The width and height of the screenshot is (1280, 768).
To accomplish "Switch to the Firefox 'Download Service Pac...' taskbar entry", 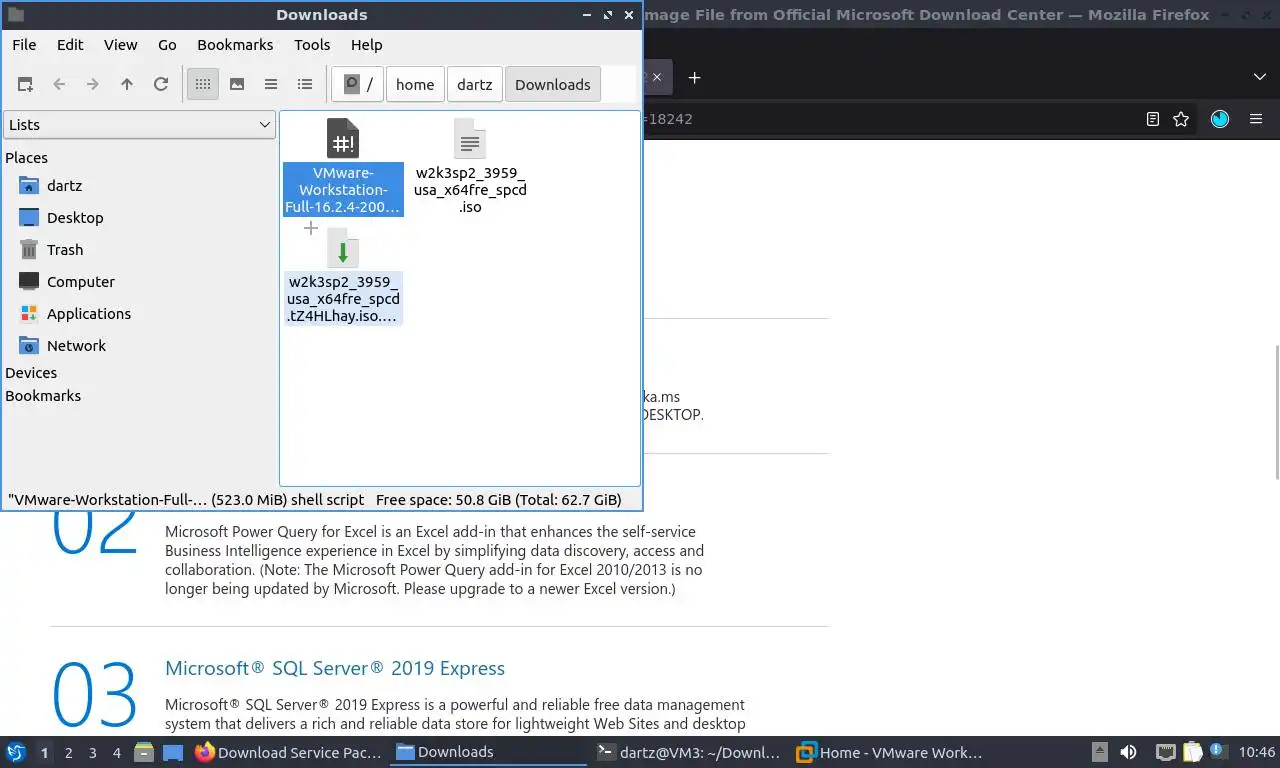I will point(288,752).
